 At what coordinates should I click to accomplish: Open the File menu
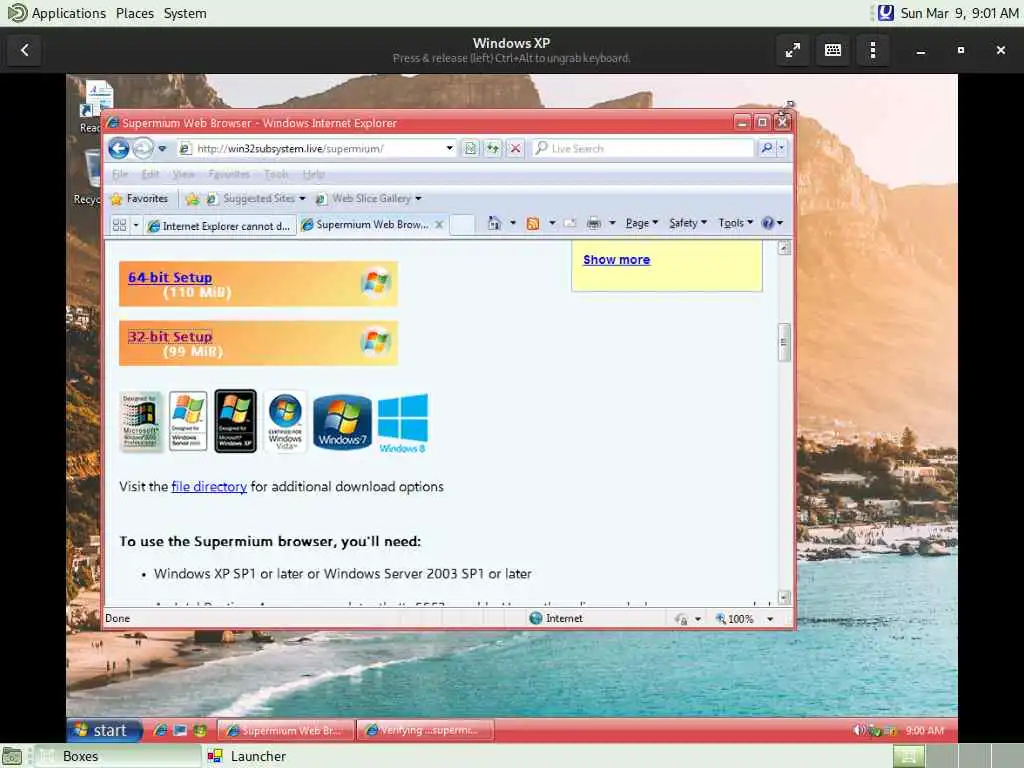point(120,174)
